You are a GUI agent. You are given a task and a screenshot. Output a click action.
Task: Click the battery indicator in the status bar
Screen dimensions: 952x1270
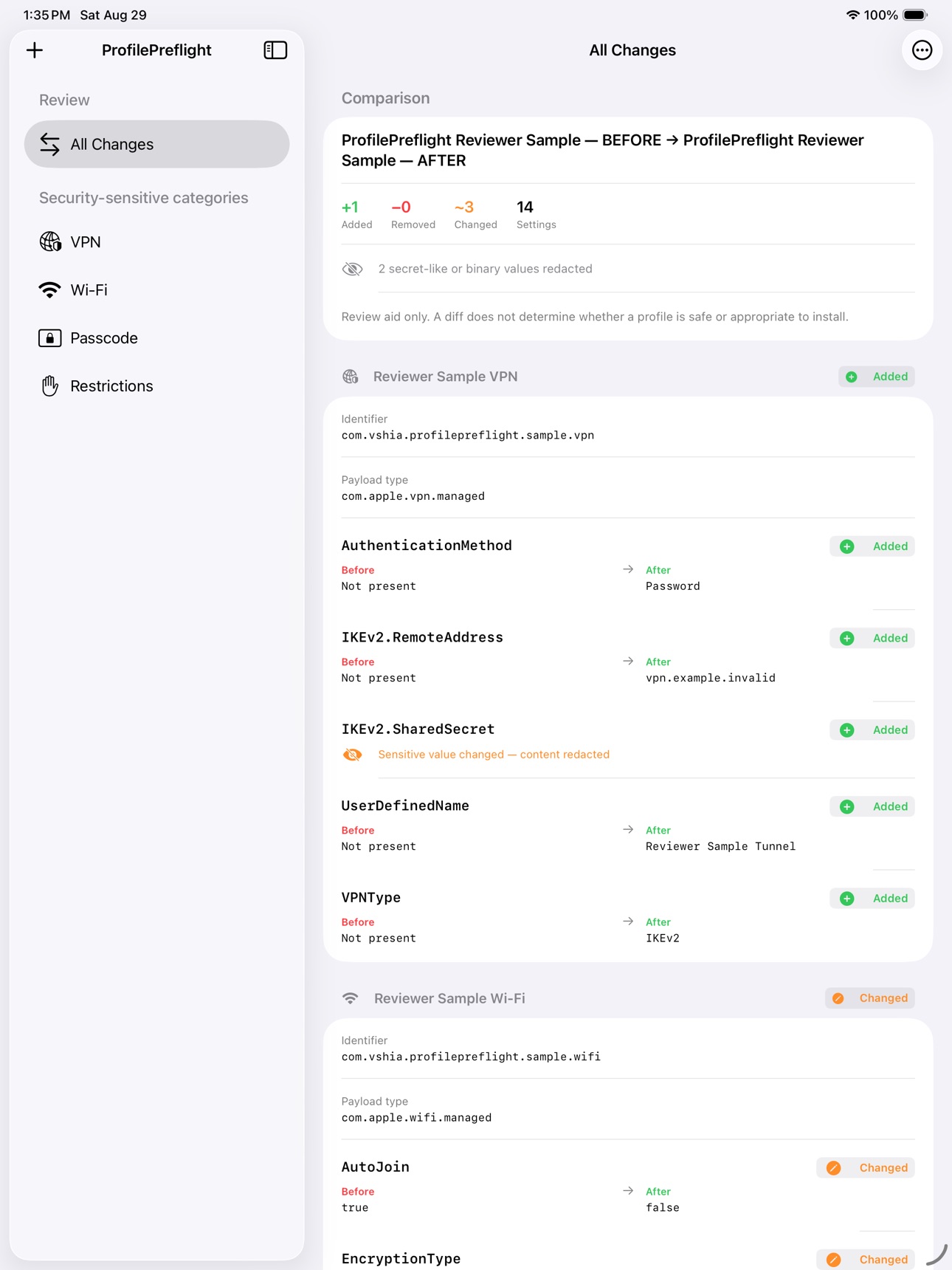point(915,15)
